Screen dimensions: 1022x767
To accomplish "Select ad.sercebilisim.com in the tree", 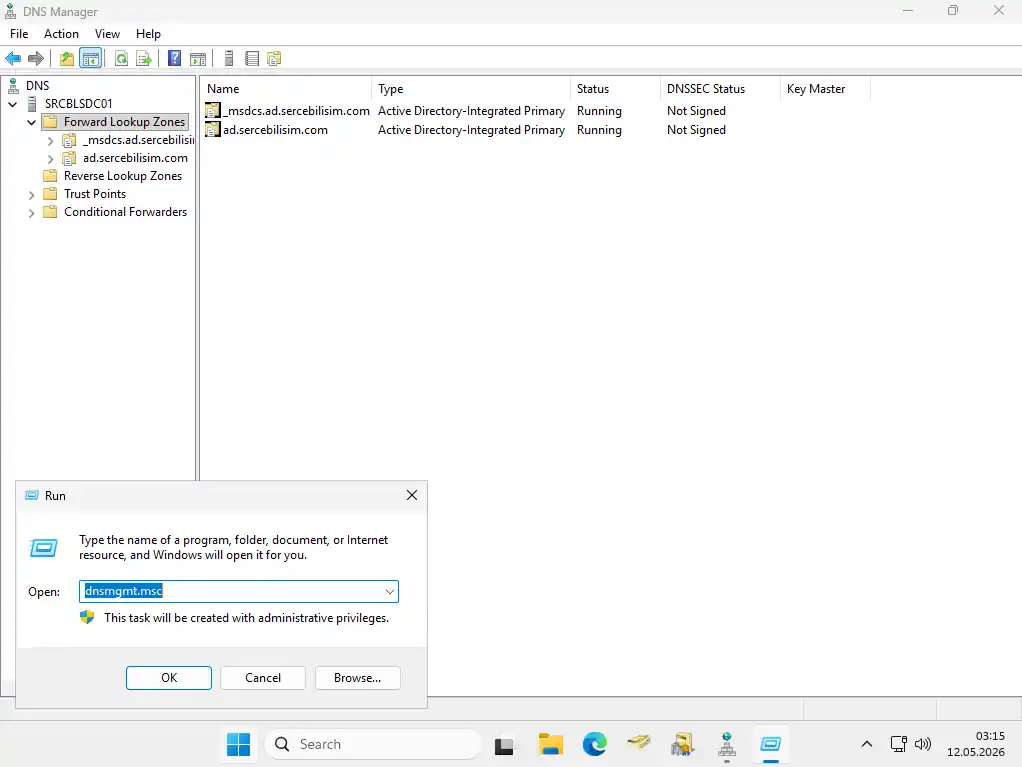I will pos(135,158).
